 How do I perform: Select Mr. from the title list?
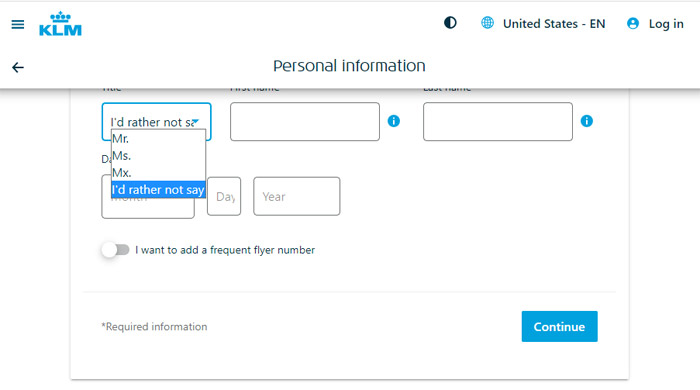tap(158, 139)
